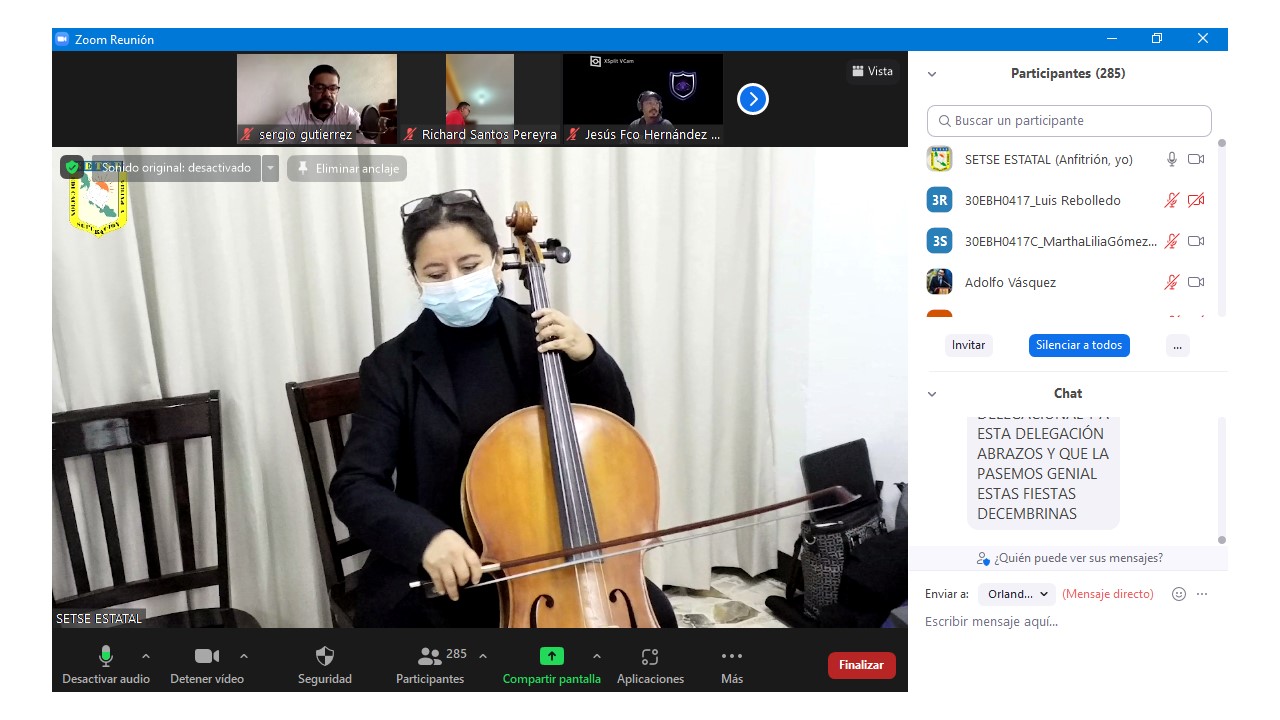Click Adolfo Vásquez muted microphone icon
This screenshot has width=1280, height=720.
[x=1172, y=282]
